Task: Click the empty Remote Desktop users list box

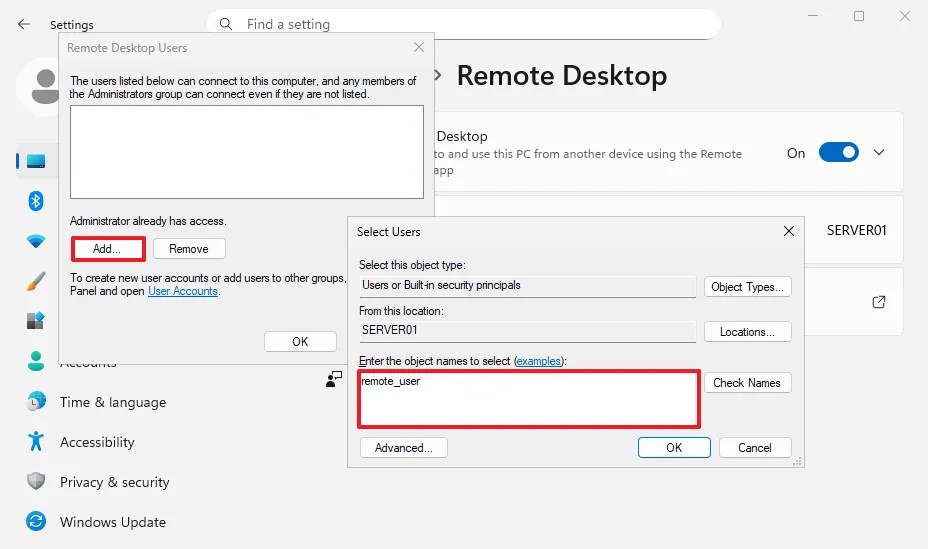Action: point(247,152)
